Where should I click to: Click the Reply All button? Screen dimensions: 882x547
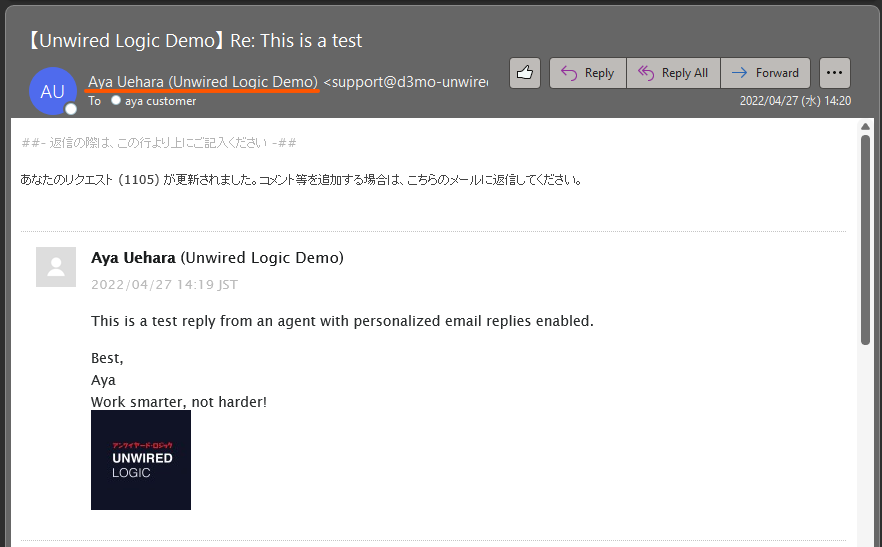click(x=673, y=73)
